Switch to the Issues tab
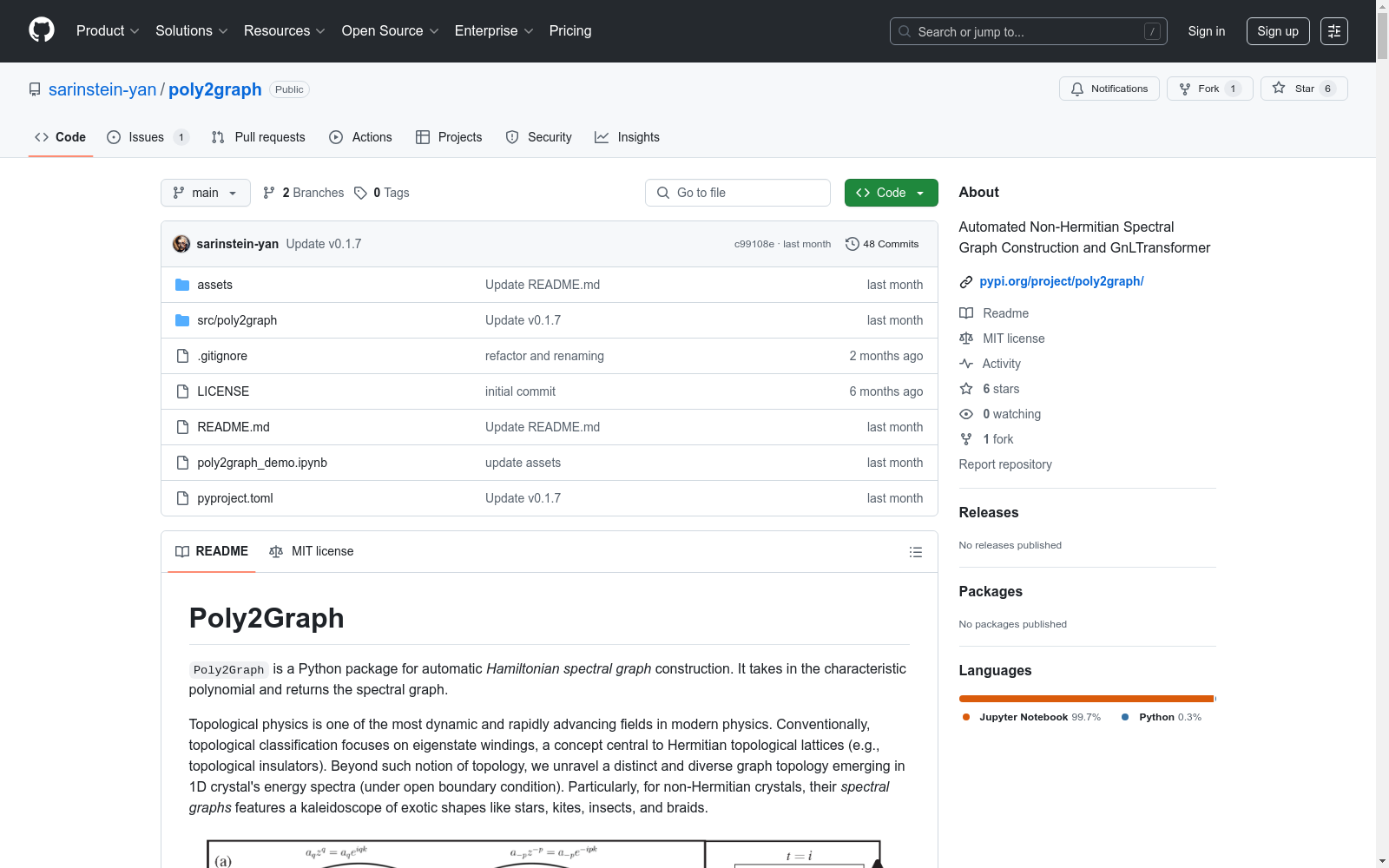 (148, 137)
